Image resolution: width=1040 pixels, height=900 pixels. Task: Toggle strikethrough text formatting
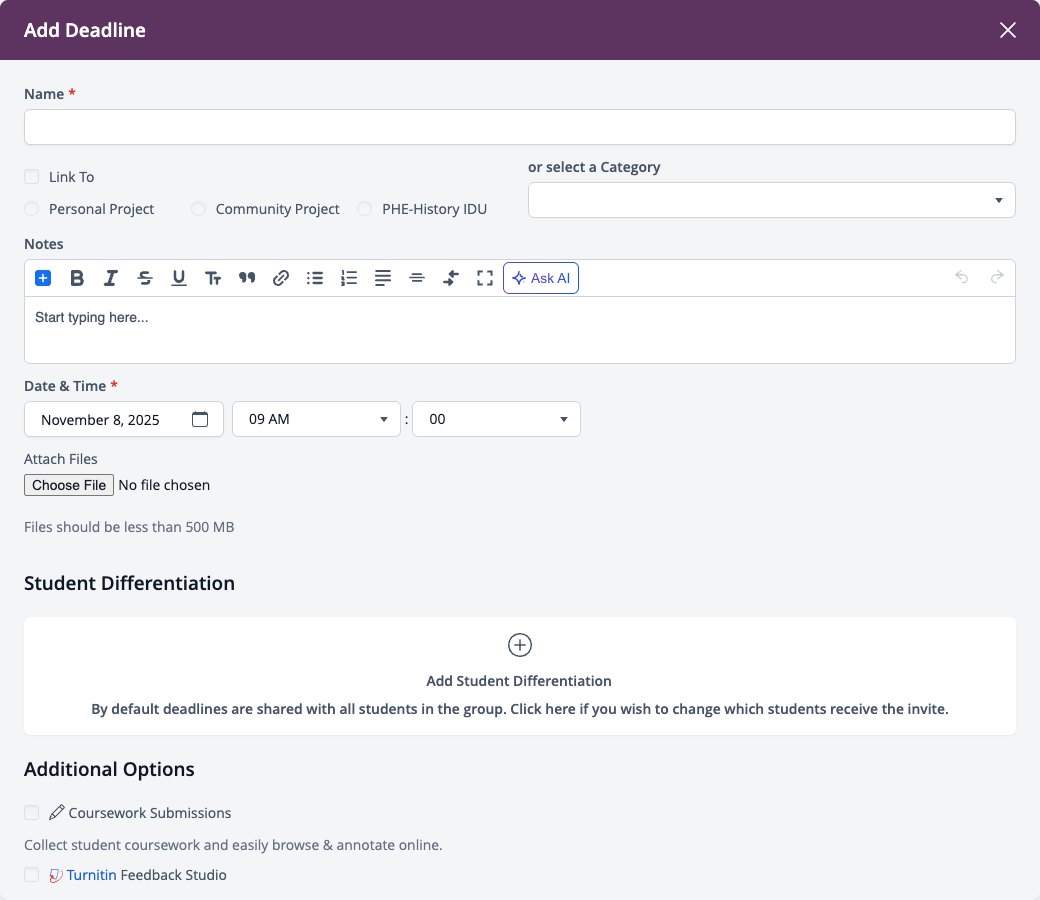coord(145,278)
